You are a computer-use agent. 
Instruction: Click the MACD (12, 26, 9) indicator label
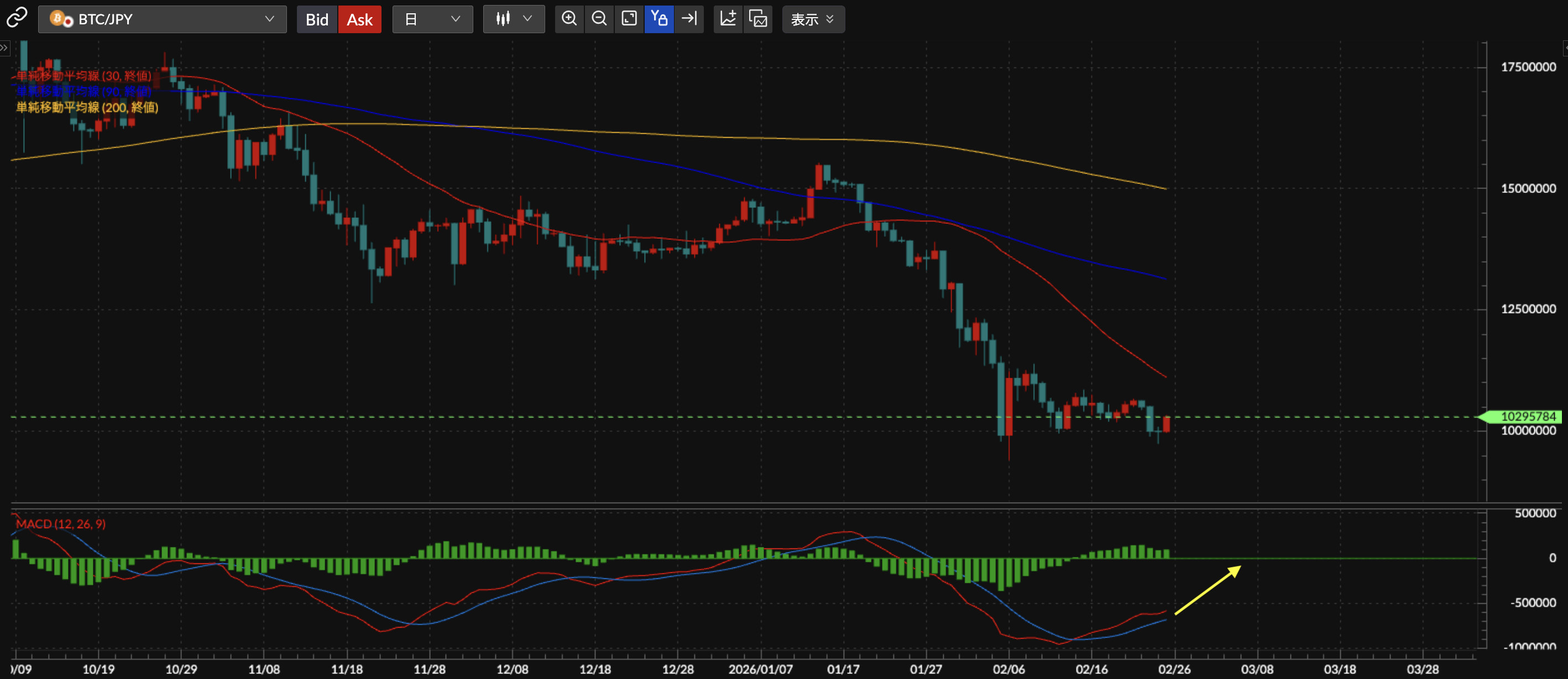point(61,524)
